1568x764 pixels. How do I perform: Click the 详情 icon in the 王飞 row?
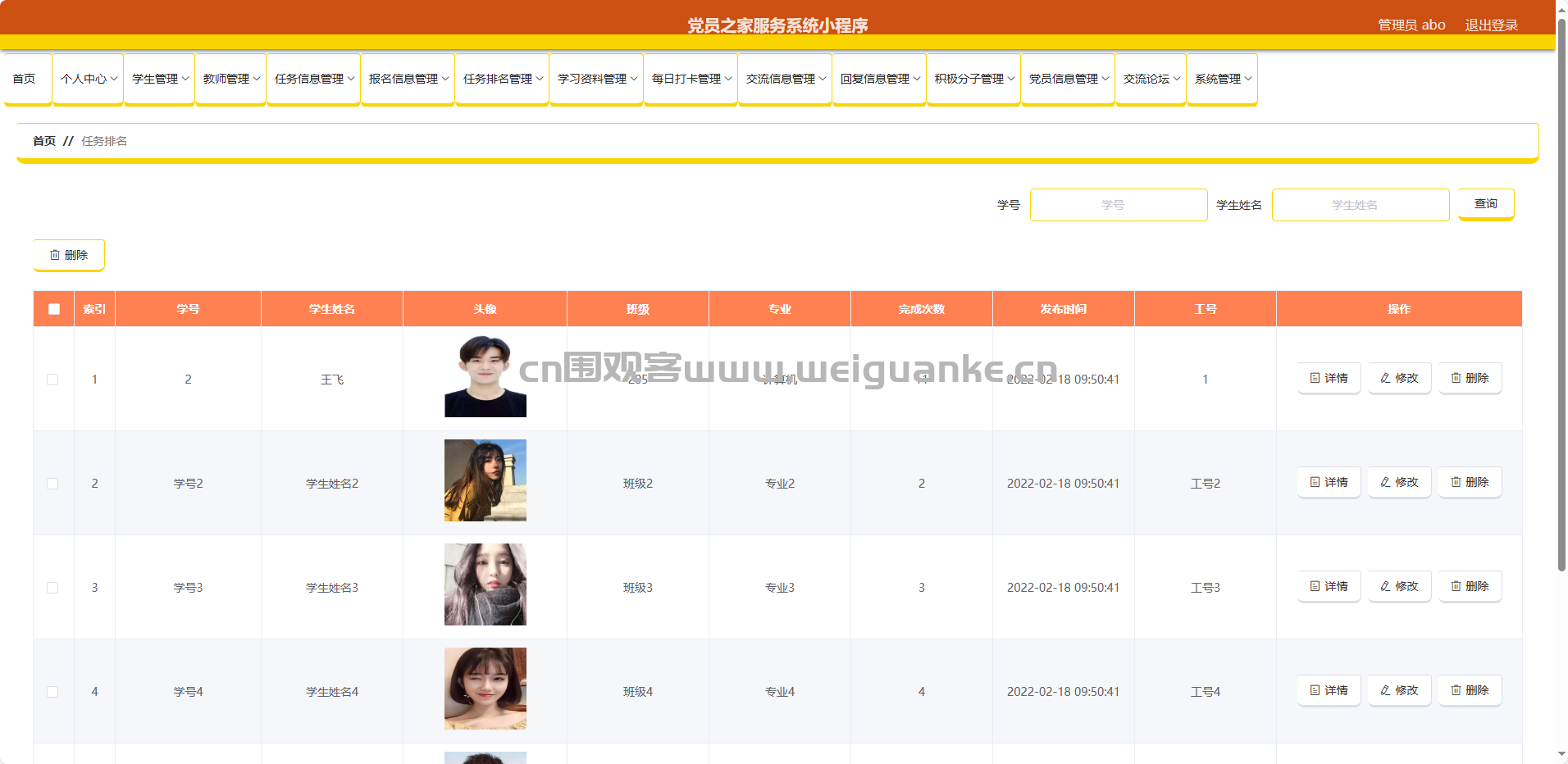tap(1315, 378)
